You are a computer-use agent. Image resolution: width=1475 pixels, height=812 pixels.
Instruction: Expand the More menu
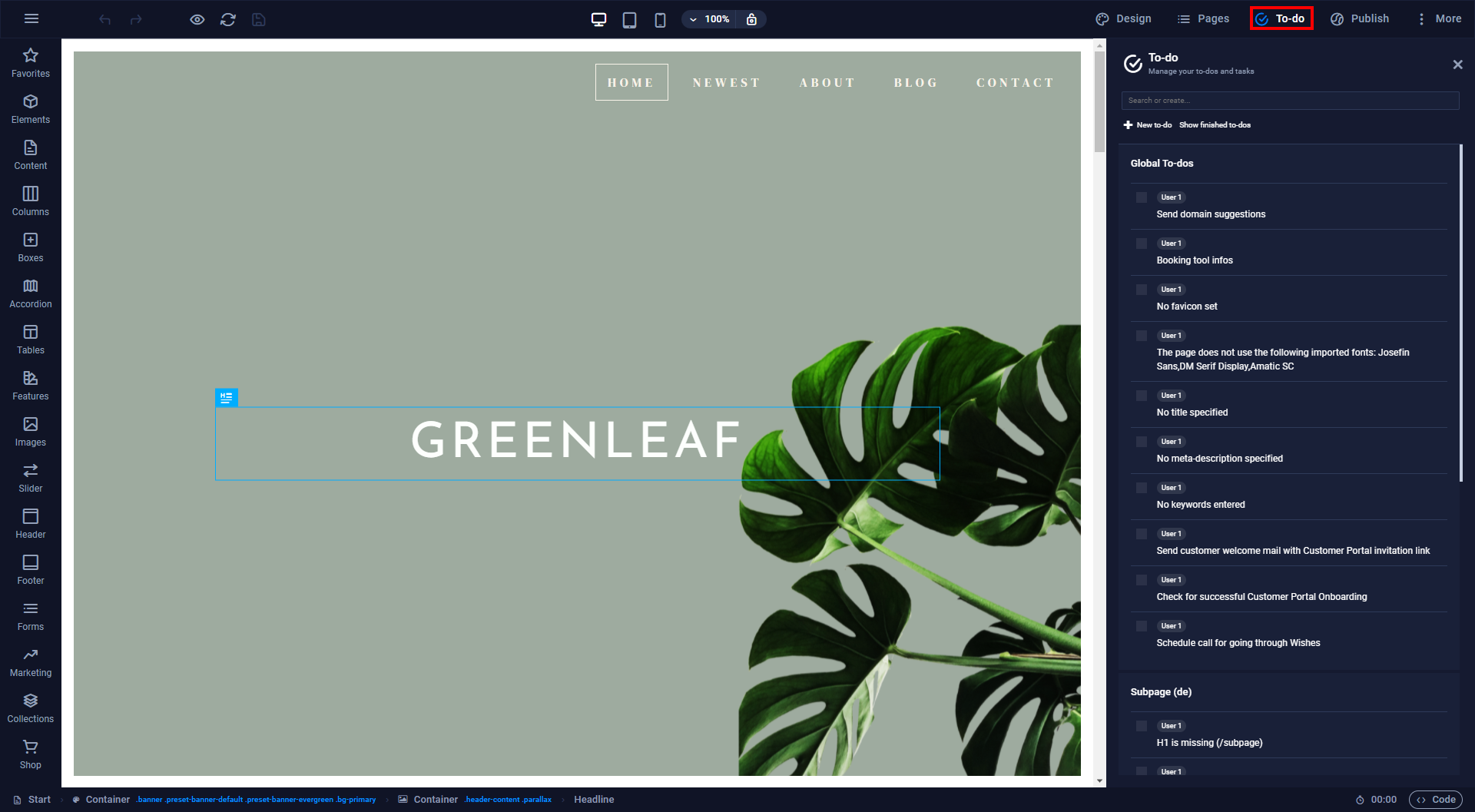click(x=1439, y=18)
